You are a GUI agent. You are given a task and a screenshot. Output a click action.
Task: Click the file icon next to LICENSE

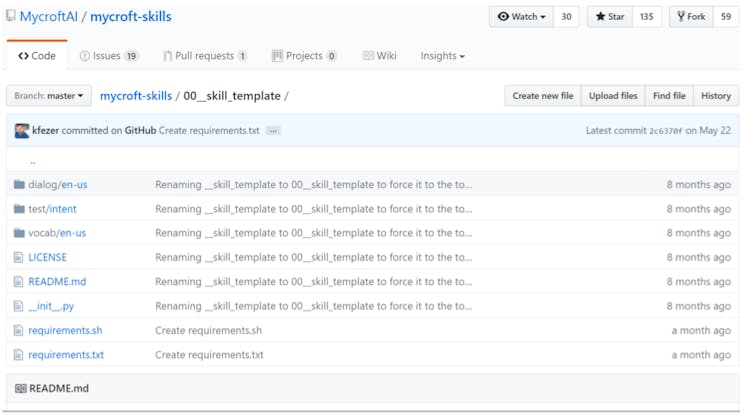pos(18,257)
